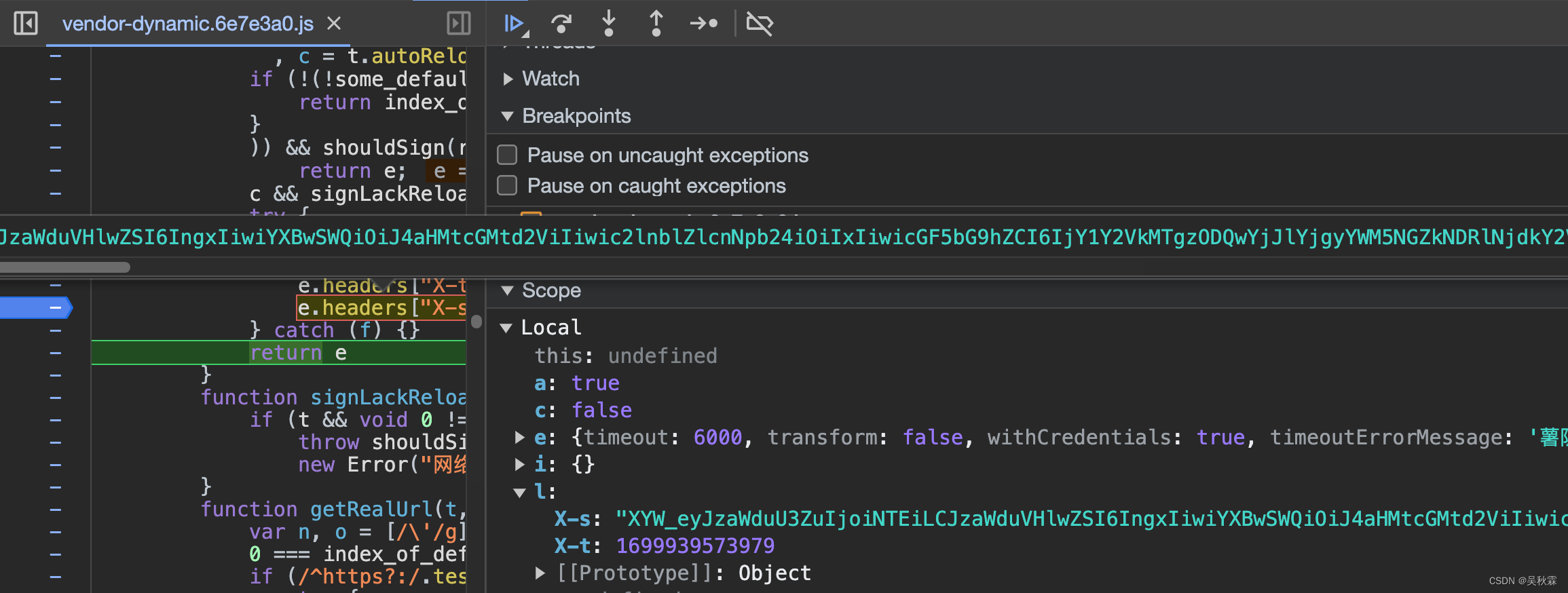
Task: Click the 'this: undefined' scope entry
Action: click(x=626, y=356)
